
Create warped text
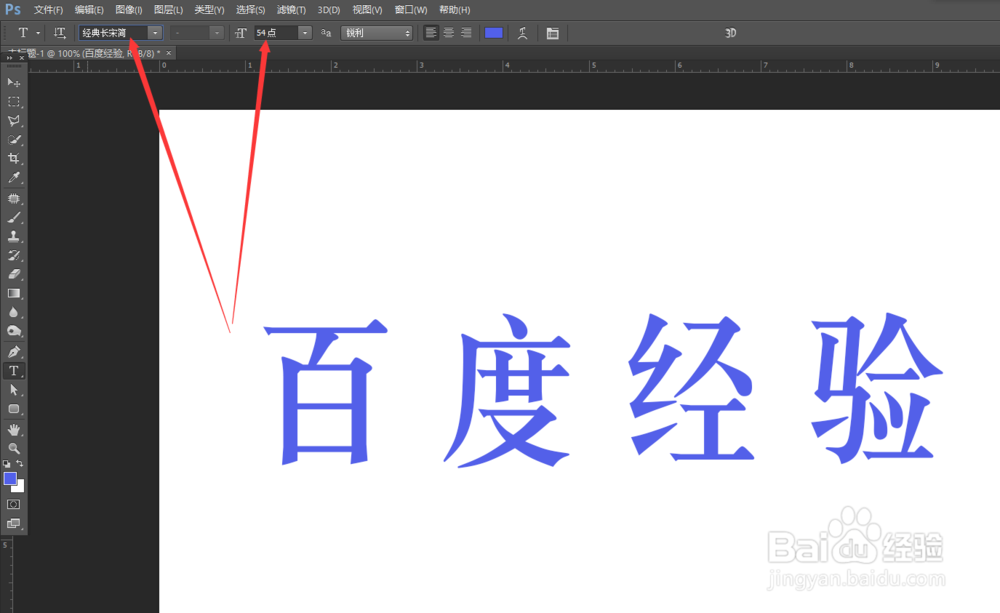pos(522,33)
